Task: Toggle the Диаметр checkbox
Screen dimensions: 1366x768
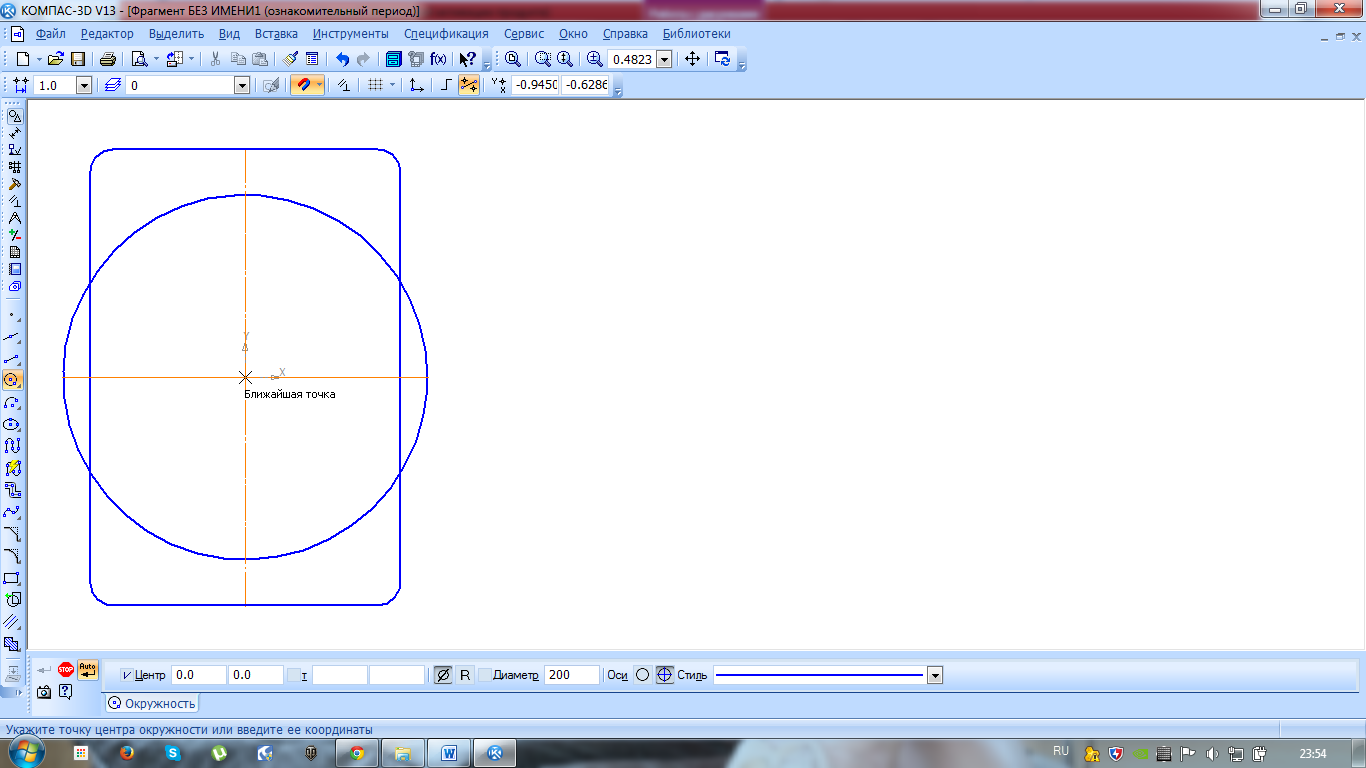Action: (485, 675)
